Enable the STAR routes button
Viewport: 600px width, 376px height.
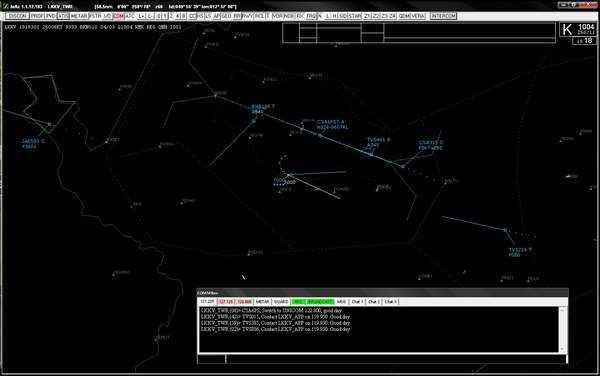click(x=355, y=16)
